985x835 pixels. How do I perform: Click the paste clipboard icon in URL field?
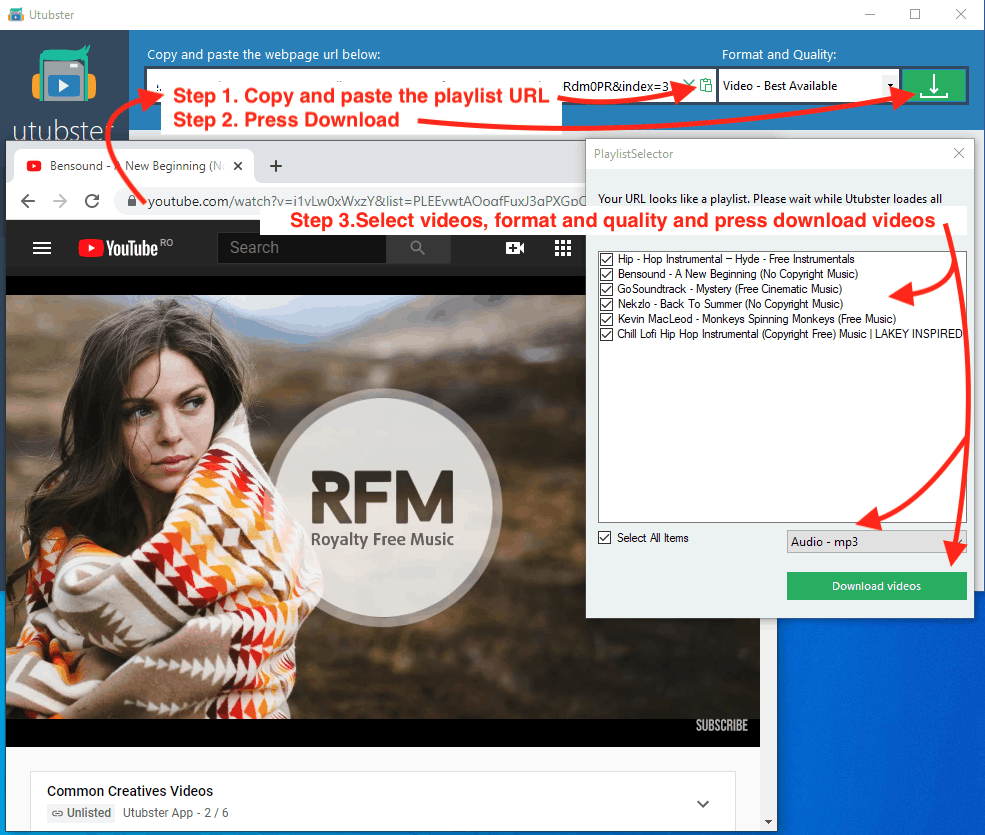tap(706, 85)
